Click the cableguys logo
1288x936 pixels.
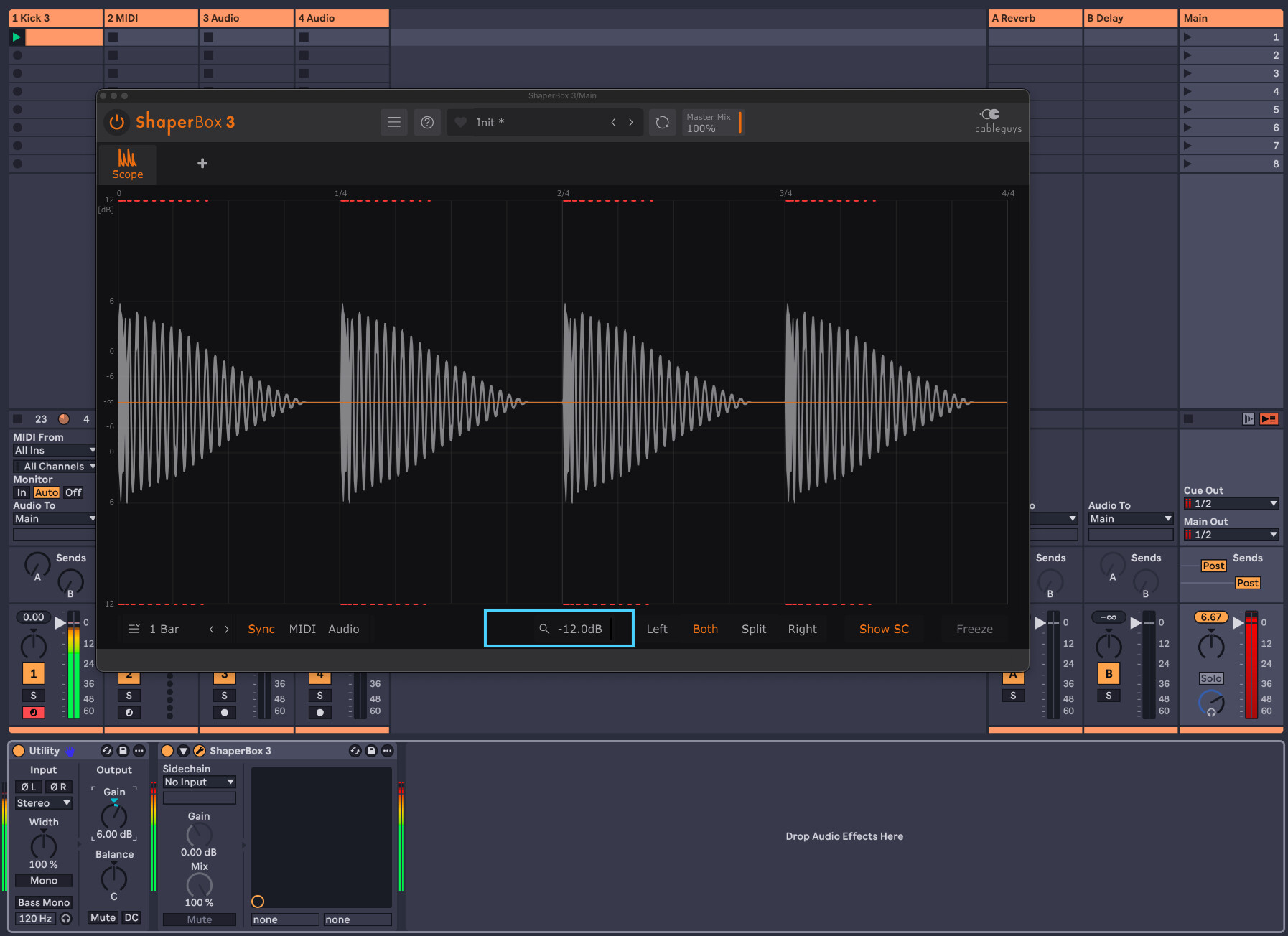coord(997,121)
